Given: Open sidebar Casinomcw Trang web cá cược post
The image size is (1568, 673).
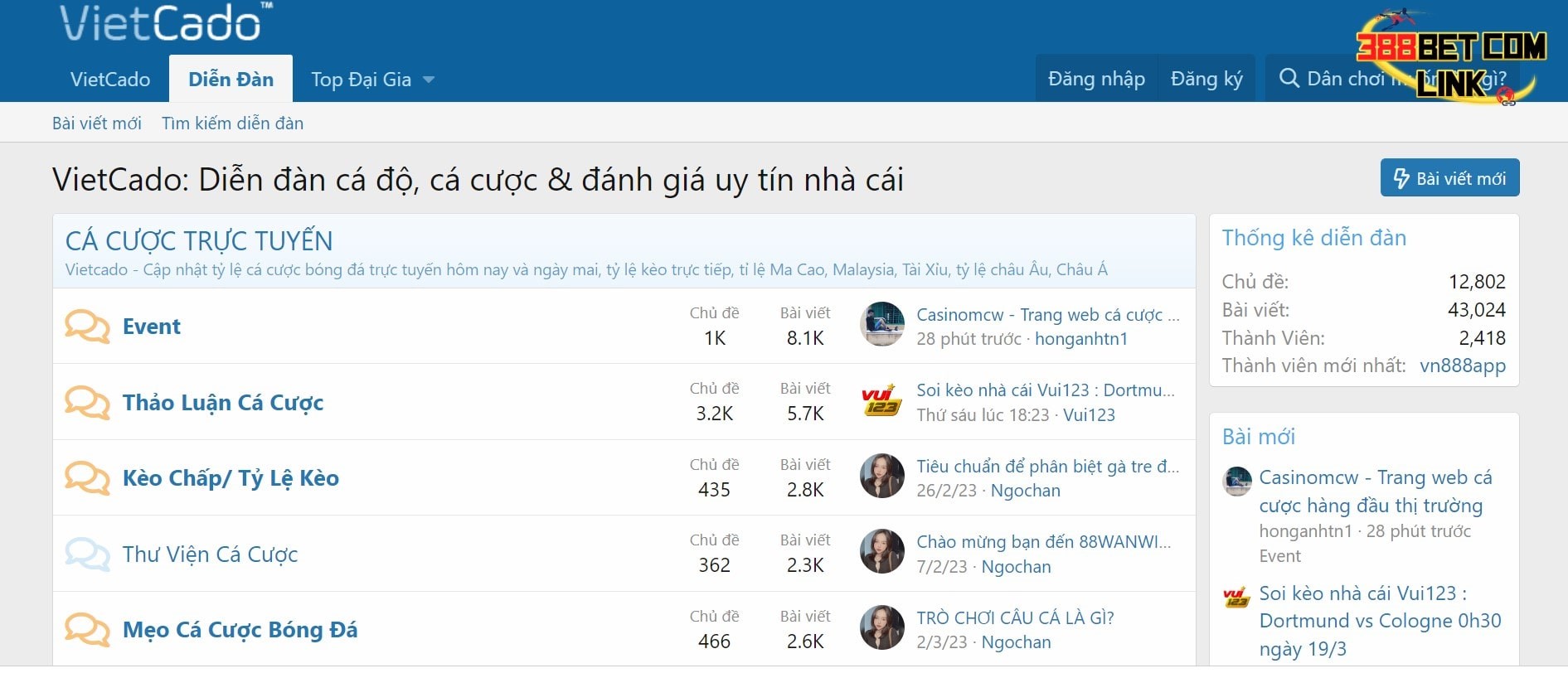Looking at the screenshot, I should [1376, 491].
